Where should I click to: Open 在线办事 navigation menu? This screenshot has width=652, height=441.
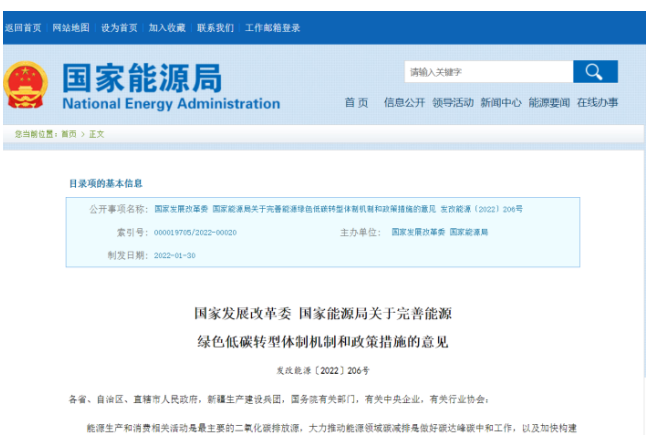click(x=597, y=103)
